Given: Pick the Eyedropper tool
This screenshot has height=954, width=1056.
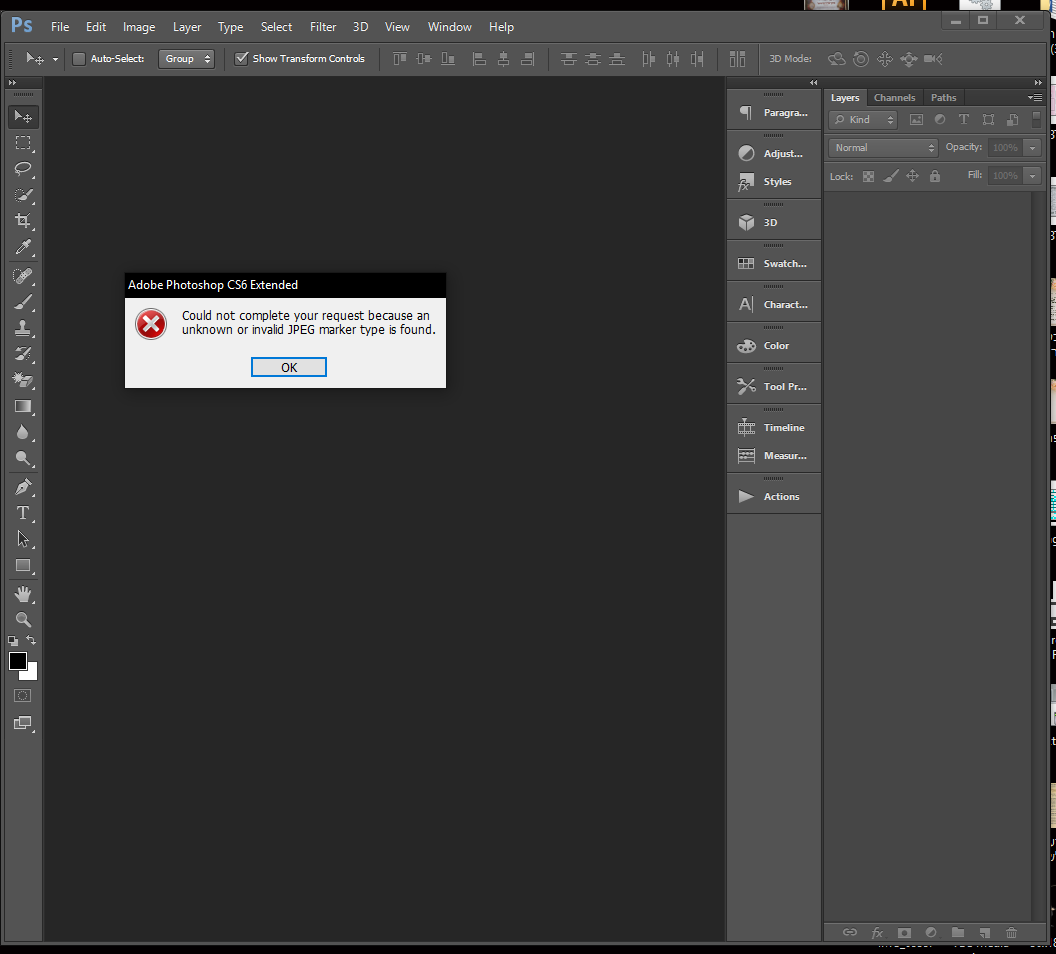Looking at the screenshot, I should 23,247.
